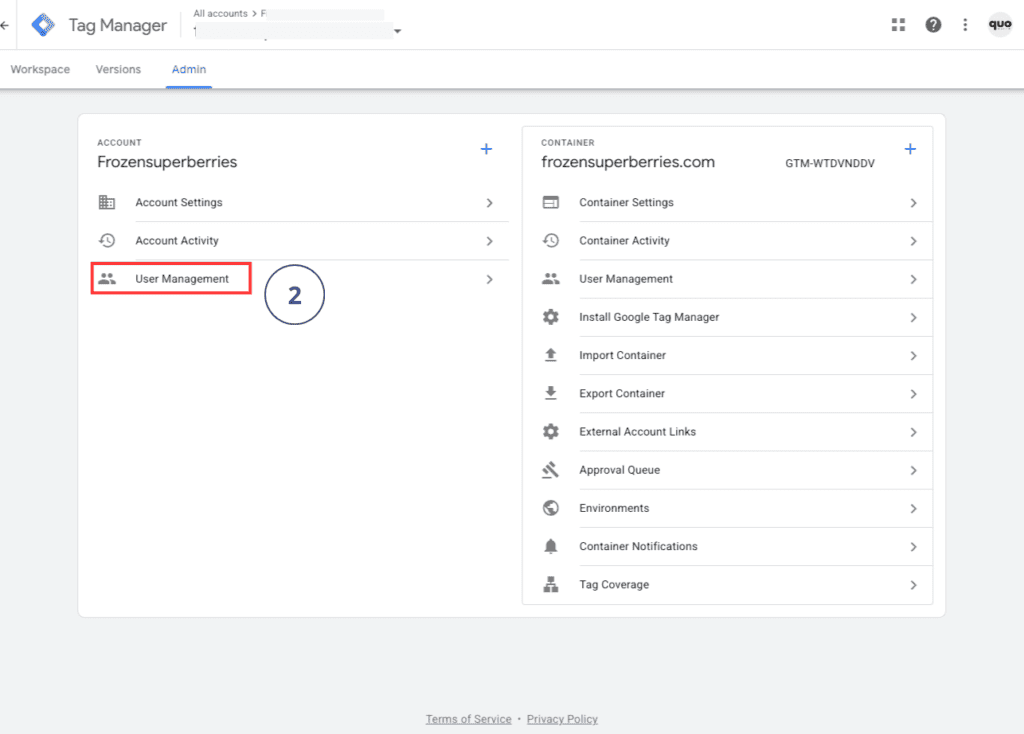Open container-level User Management label
Image resolution: width=1024 pixels, height=734 pixels.
(626, 279)
